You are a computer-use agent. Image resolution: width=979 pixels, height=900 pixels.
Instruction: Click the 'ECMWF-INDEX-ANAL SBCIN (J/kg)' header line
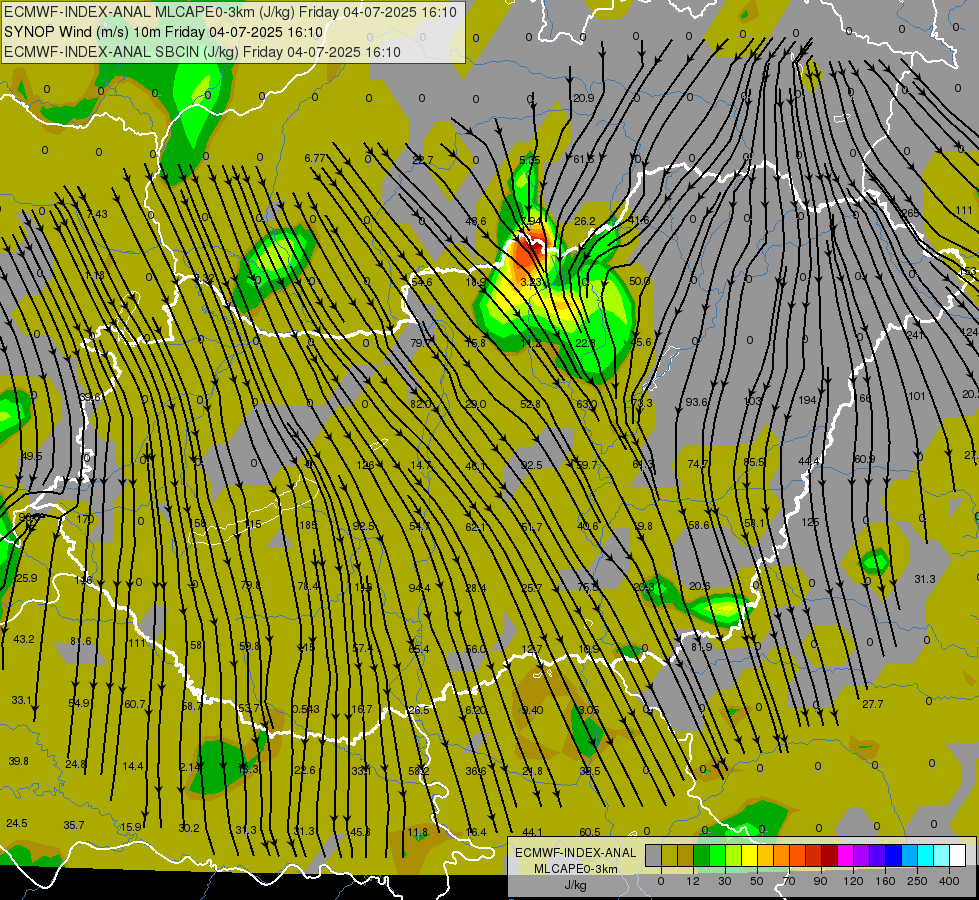202,52
